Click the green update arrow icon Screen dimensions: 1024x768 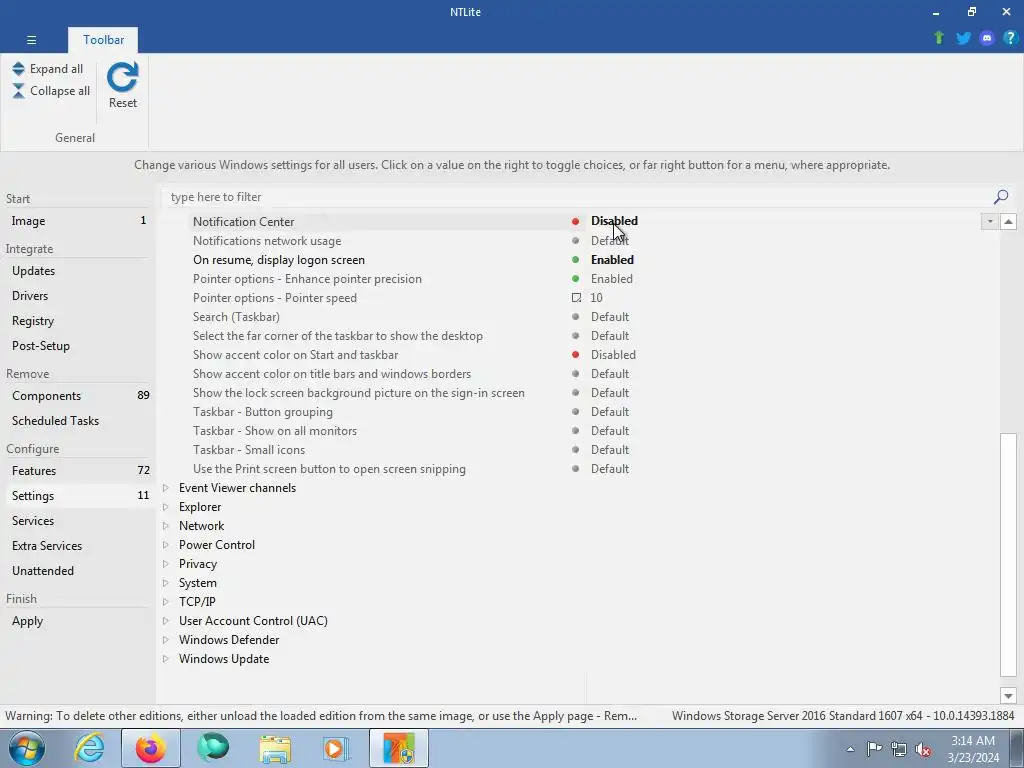(939, 38)
